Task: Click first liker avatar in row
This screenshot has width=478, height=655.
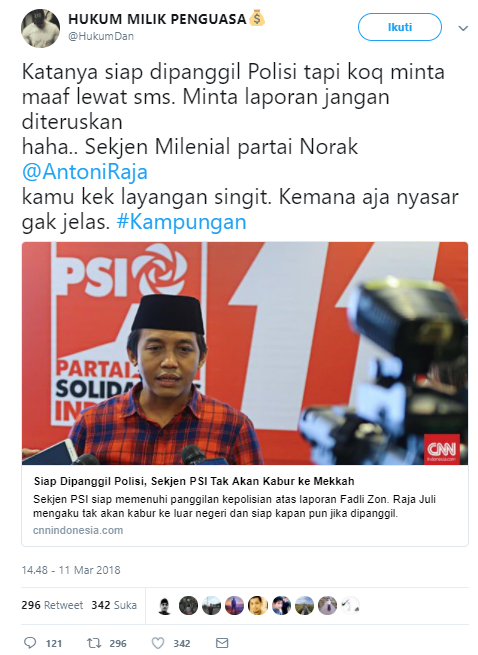Action: [165, 606]
